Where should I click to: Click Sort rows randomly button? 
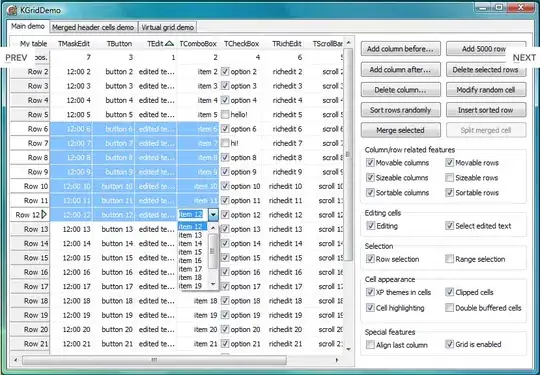click(x=401, y=110)
